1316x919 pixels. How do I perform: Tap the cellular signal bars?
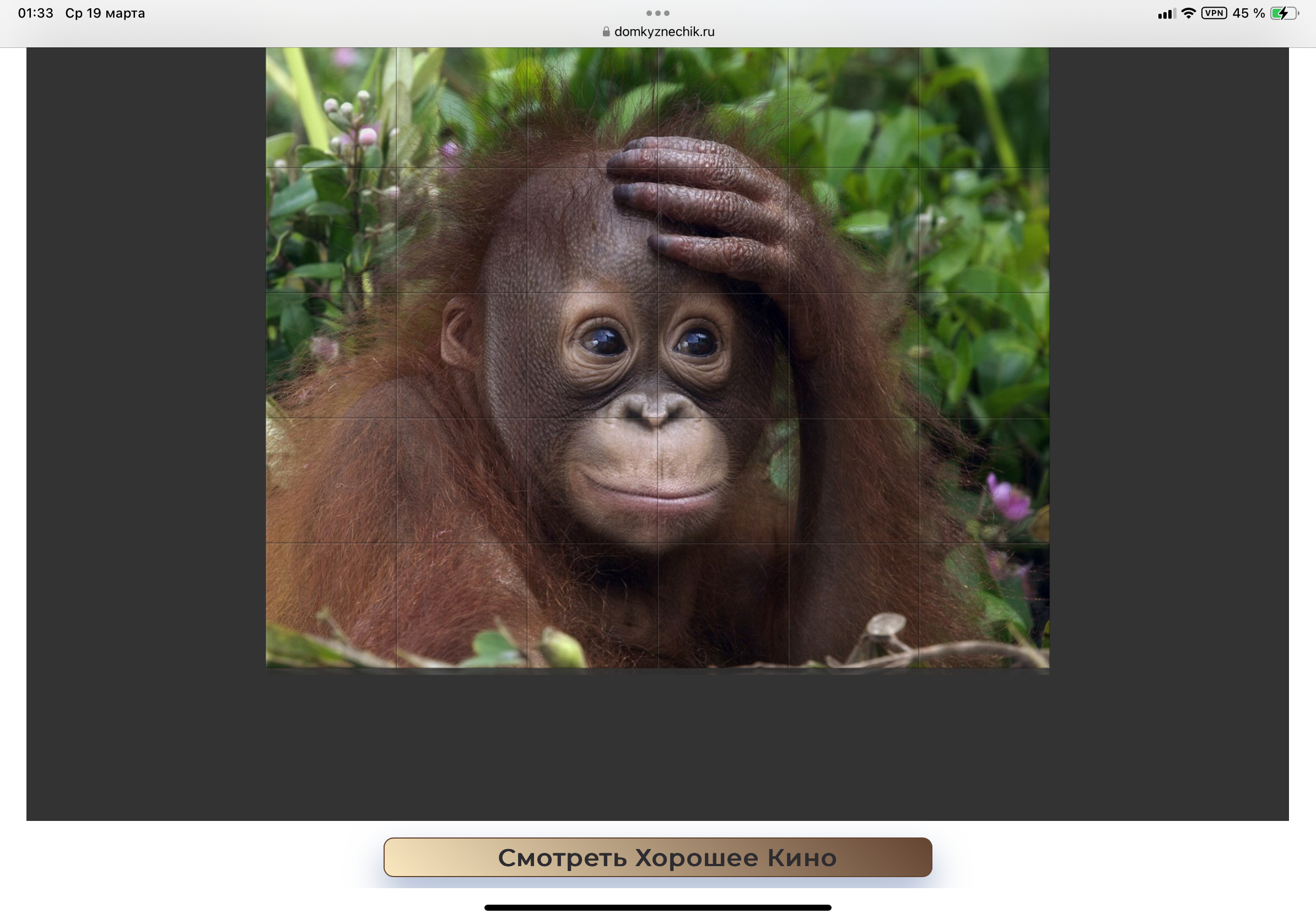coord(1167,14)
